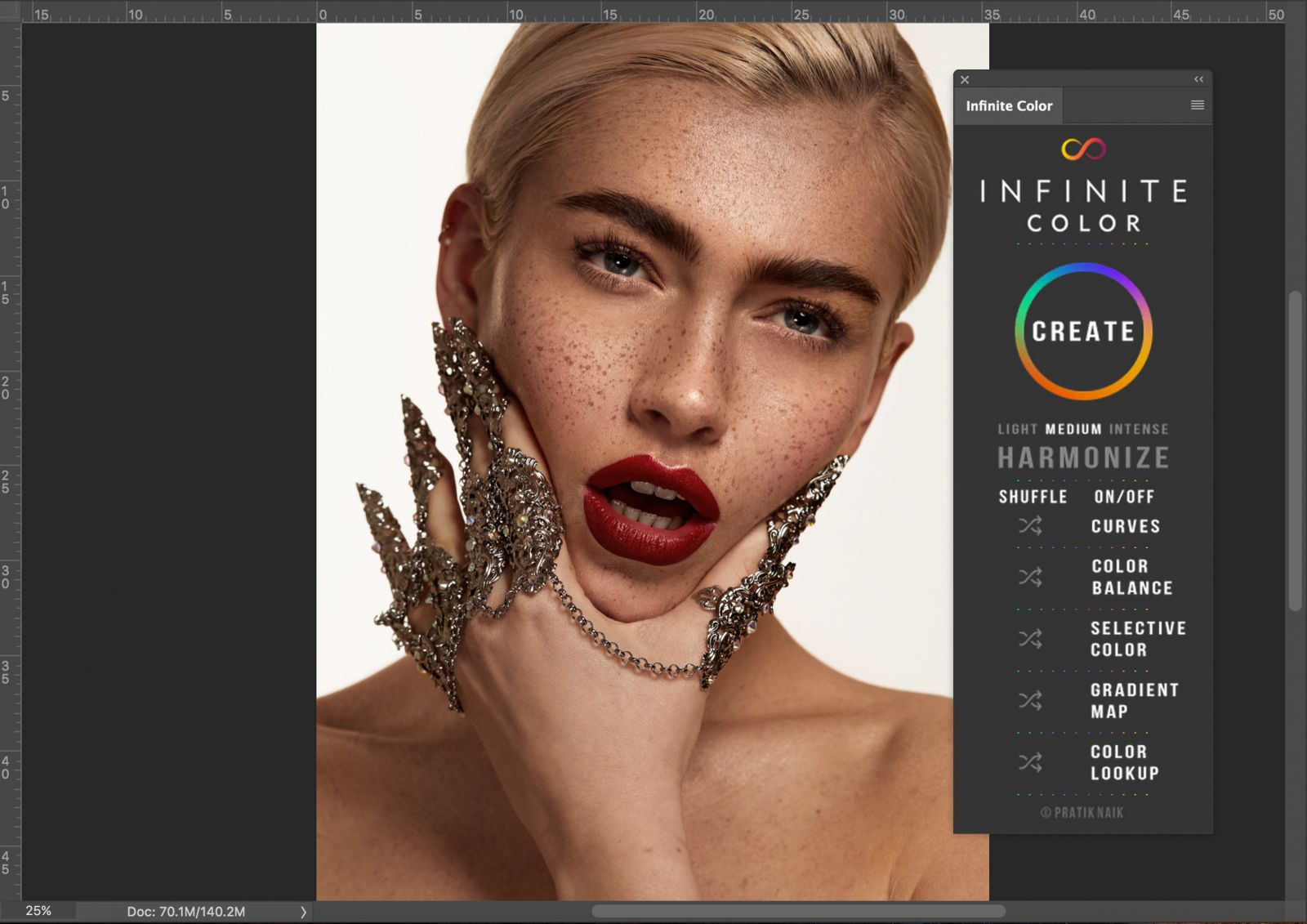
Task: Toggle Curves on/off via its dotted strip
Action: [x=1082, y=547]
